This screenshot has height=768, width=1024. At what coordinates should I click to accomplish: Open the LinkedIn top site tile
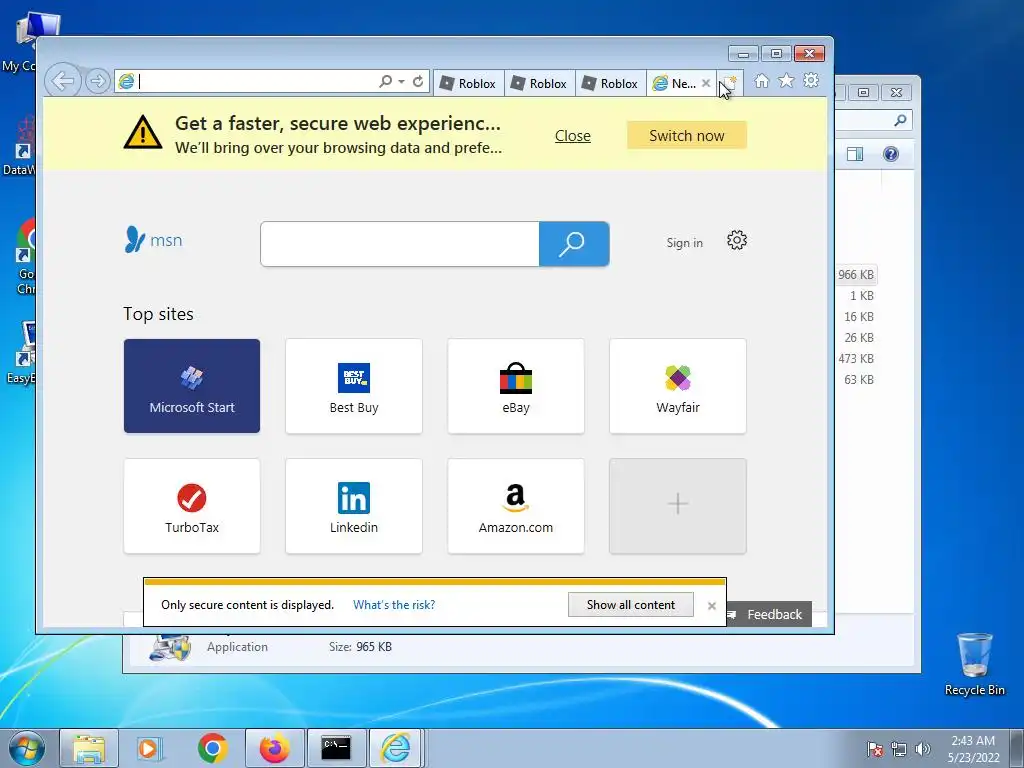pyautogui.click(x=354, y=506)
